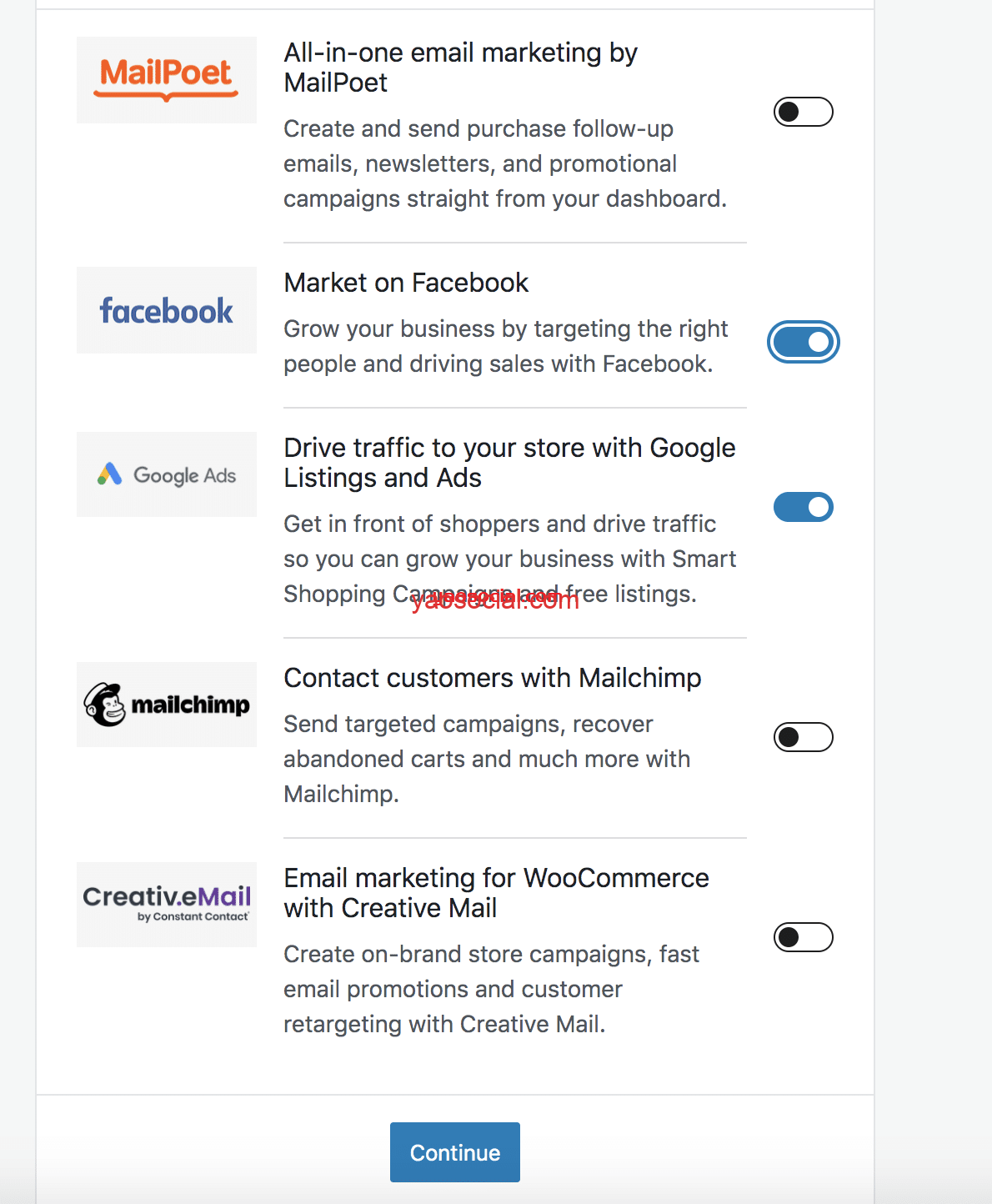
Task: Click 'Contact customers with Mailchimp' title
Action: pyautogui.click(x=492, y=678)
